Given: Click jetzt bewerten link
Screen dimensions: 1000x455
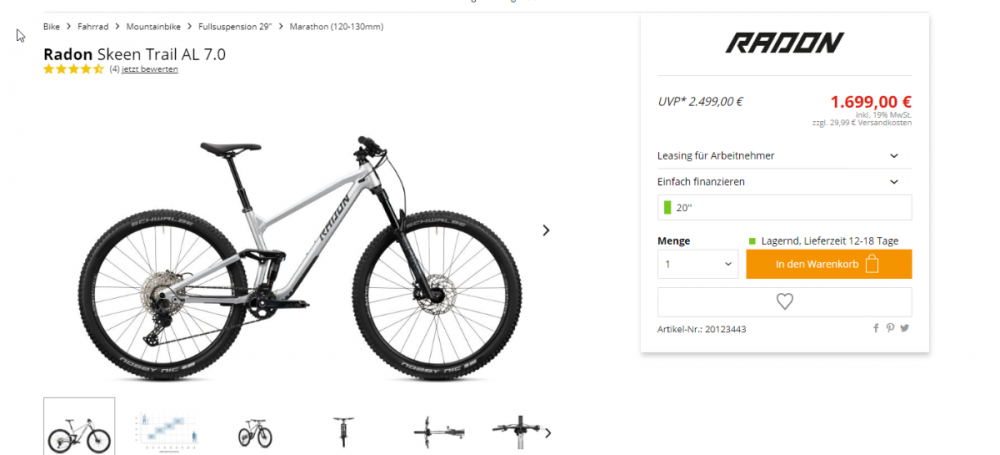Looking at the screenshot, I should tap(150, 70).
